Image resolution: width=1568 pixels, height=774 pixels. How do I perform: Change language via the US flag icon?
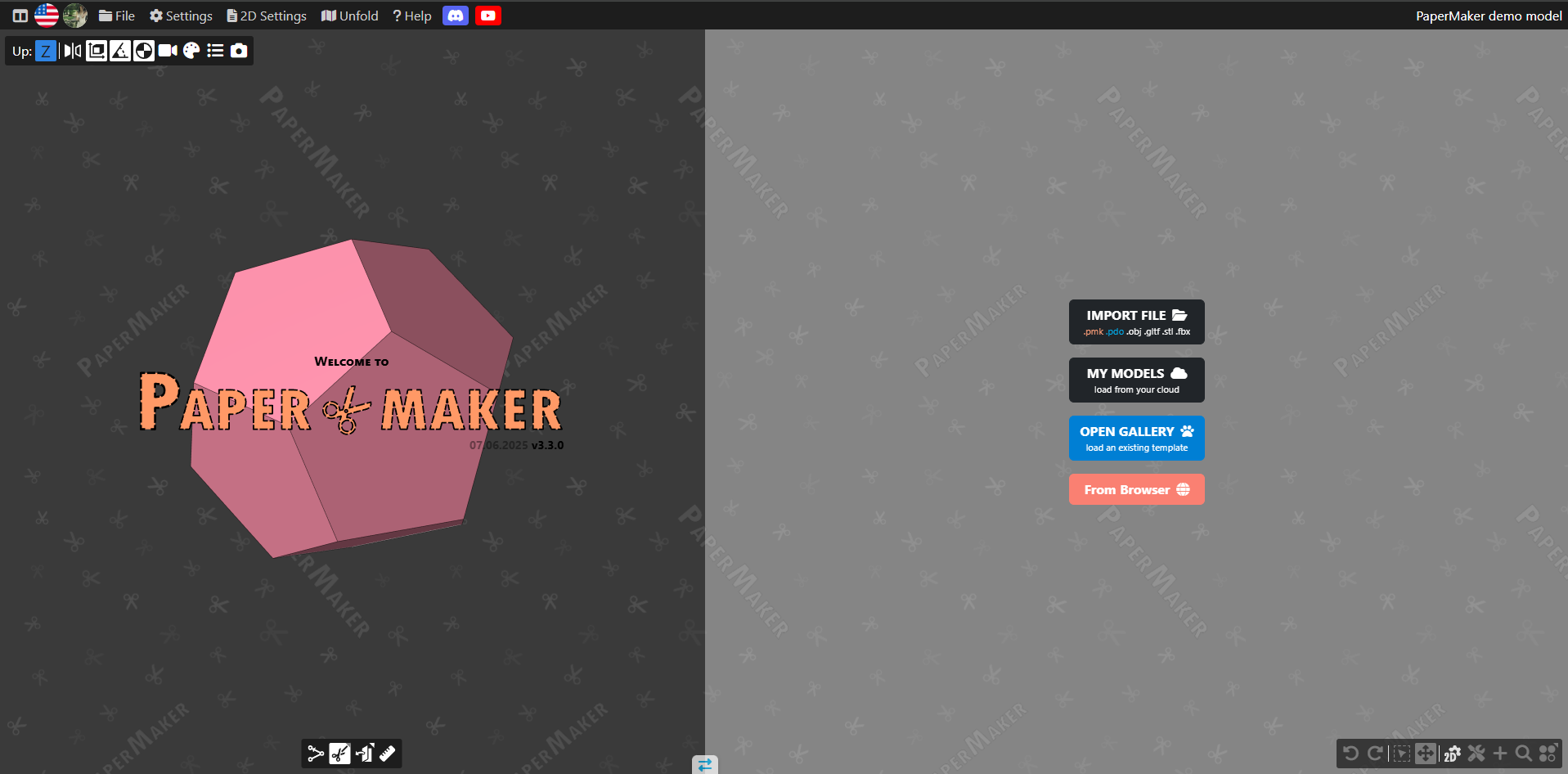pos(47,16)
